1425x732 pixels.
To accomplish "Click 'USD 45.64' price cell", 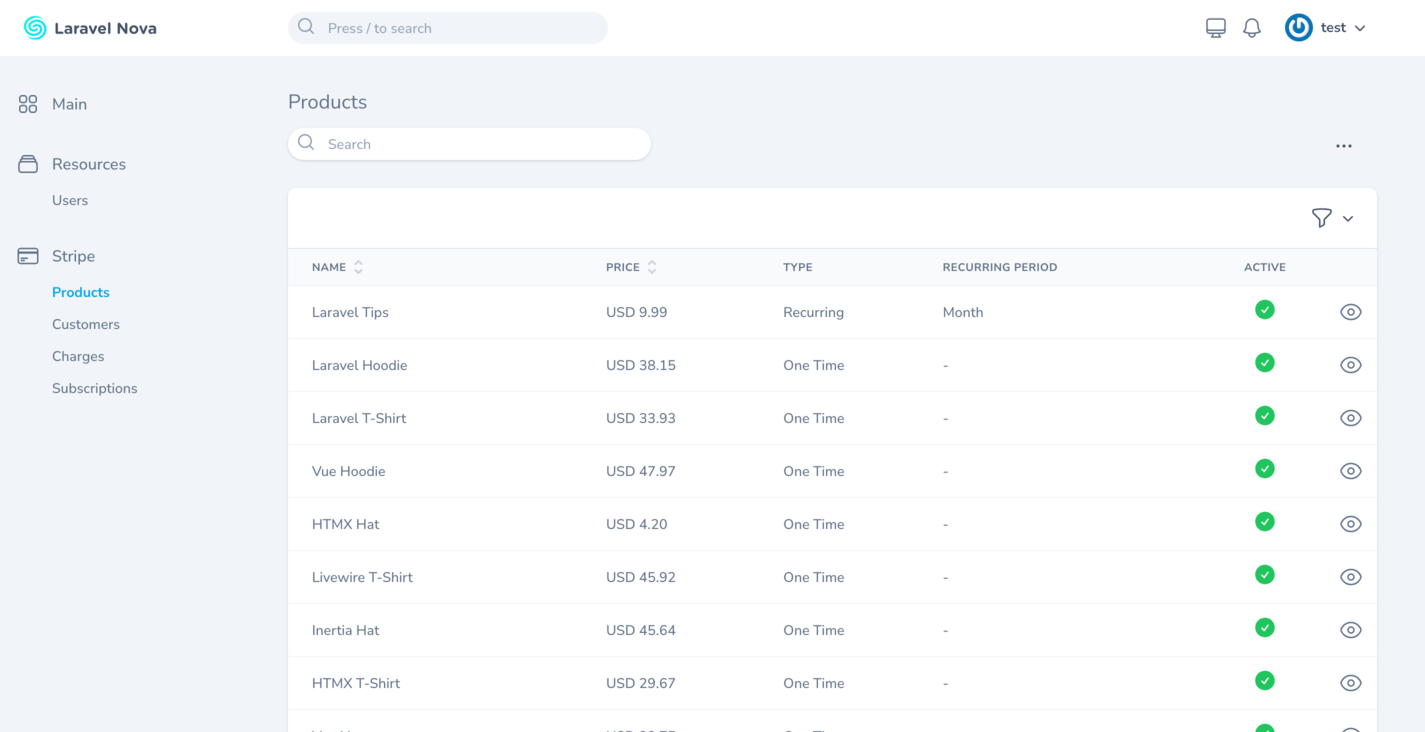I will [x=641, y=630].
